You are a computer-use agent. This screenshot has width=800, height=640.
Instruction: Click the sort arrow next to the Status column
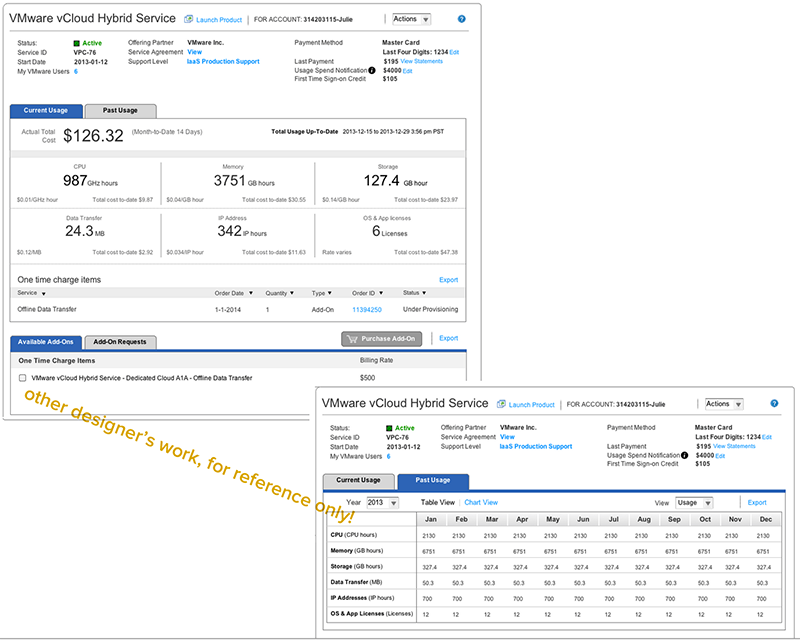[425, 293]
